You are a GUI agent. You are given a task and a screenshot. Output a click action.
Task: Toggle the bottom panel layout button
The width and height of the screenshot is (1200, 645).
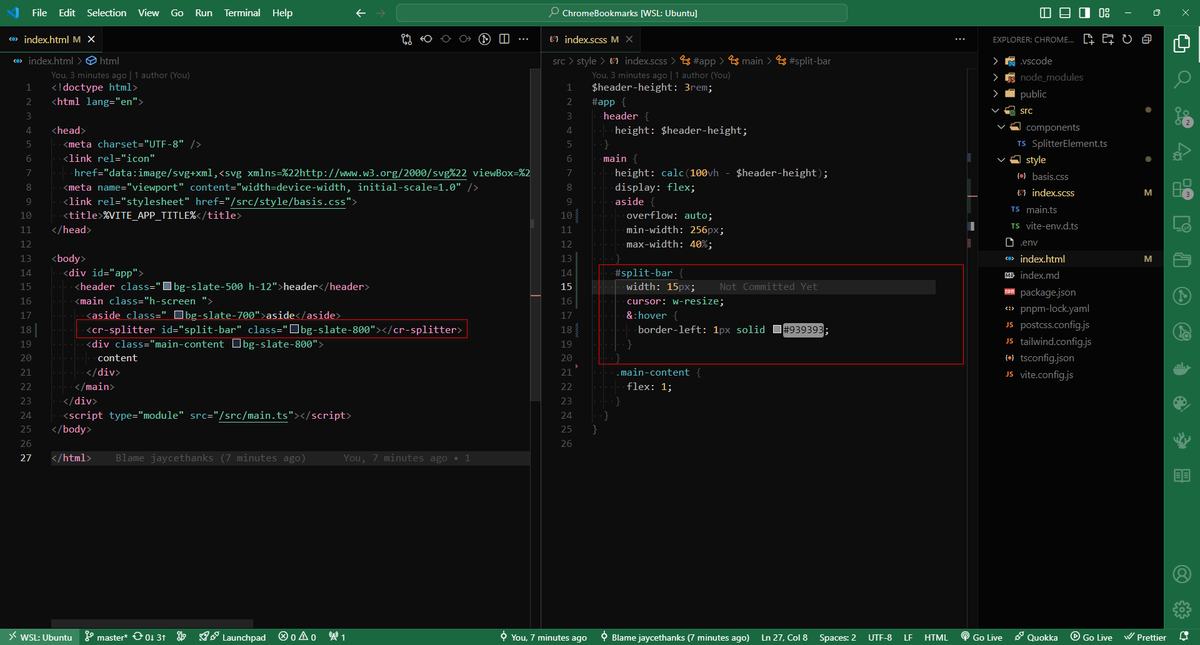[1065, 13]
